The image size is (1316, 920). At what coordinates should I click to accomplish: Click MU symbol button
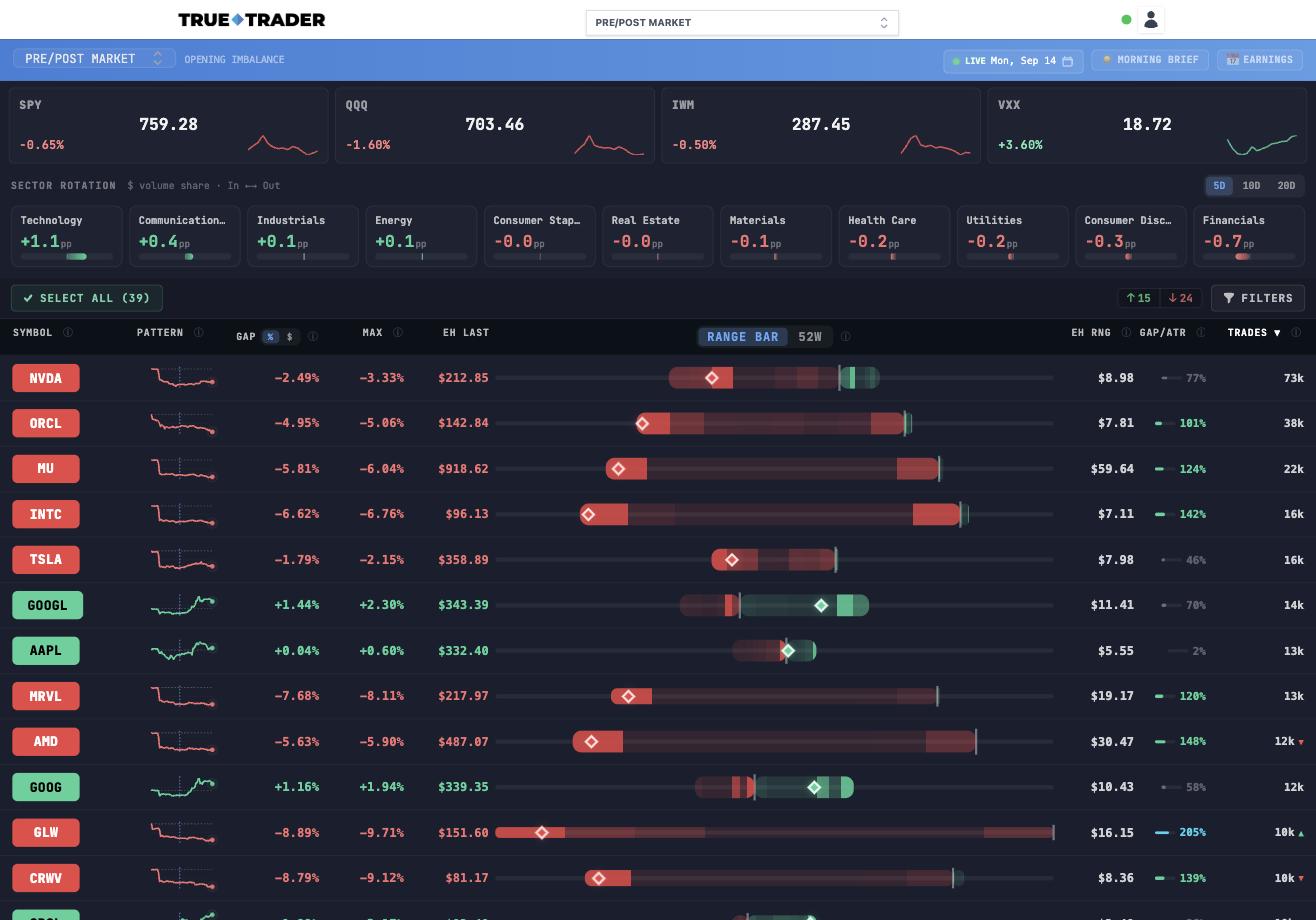pos(46,469)
